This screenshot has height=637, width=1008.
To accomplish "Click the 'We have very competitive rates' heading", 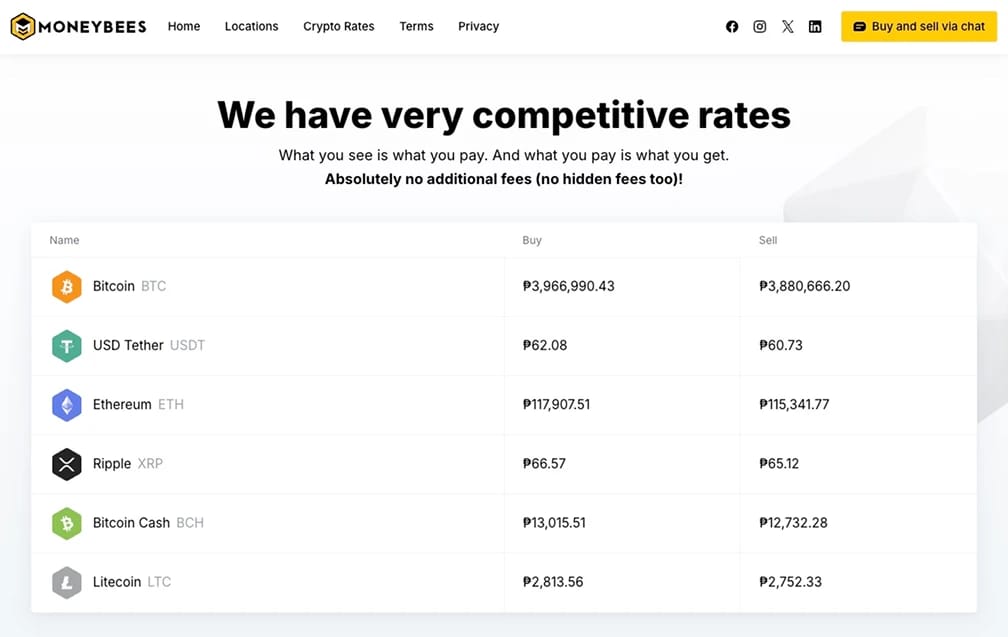I will (x=504, y=116).
